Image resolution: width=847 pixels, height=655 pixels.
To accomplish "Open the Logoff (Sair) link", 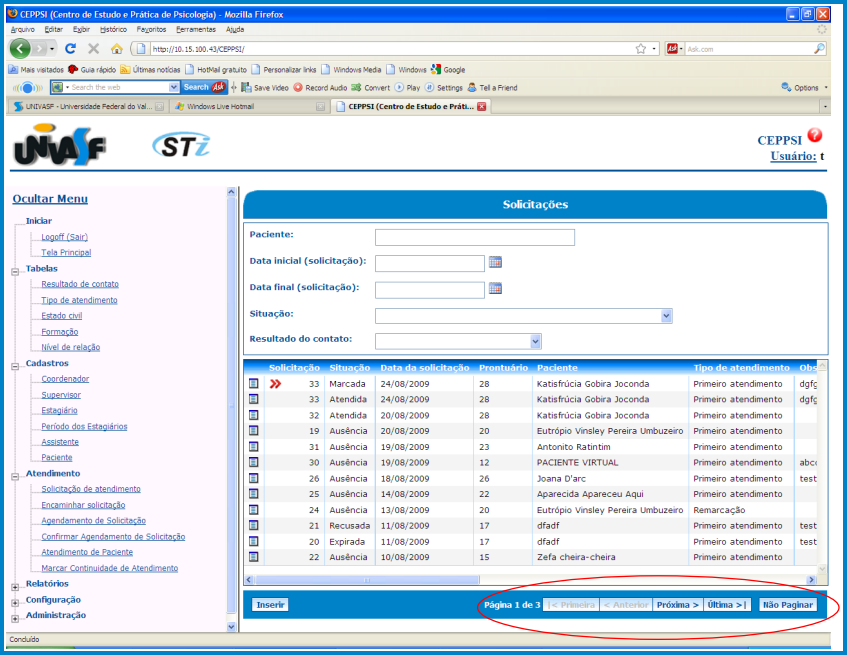I will coord(64,237).
